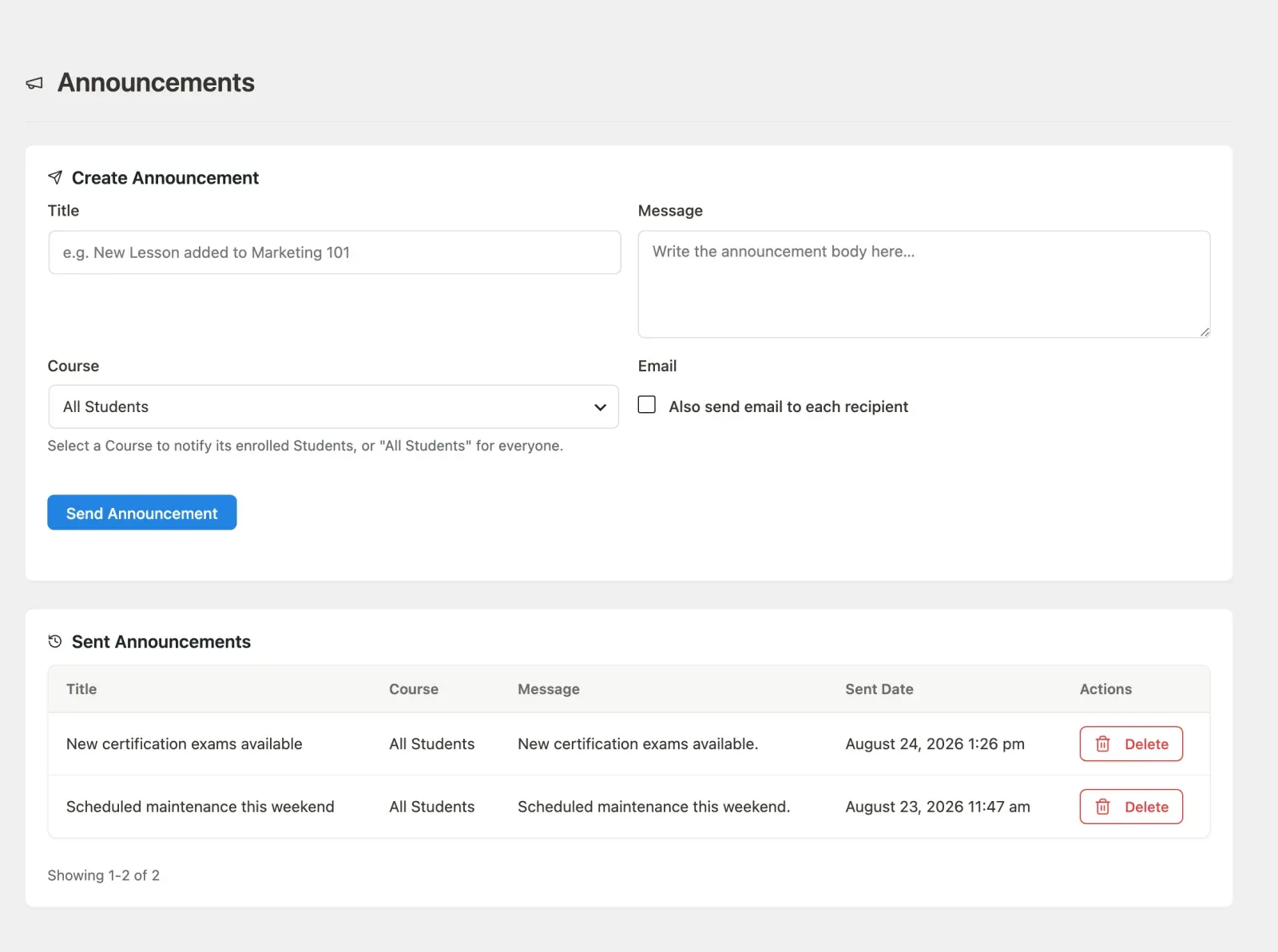The height and width of the screenshot is (952, 1278).
Task: Click trash icon for Scheduled maintenance row
Action: click(x=1103, y=807)
